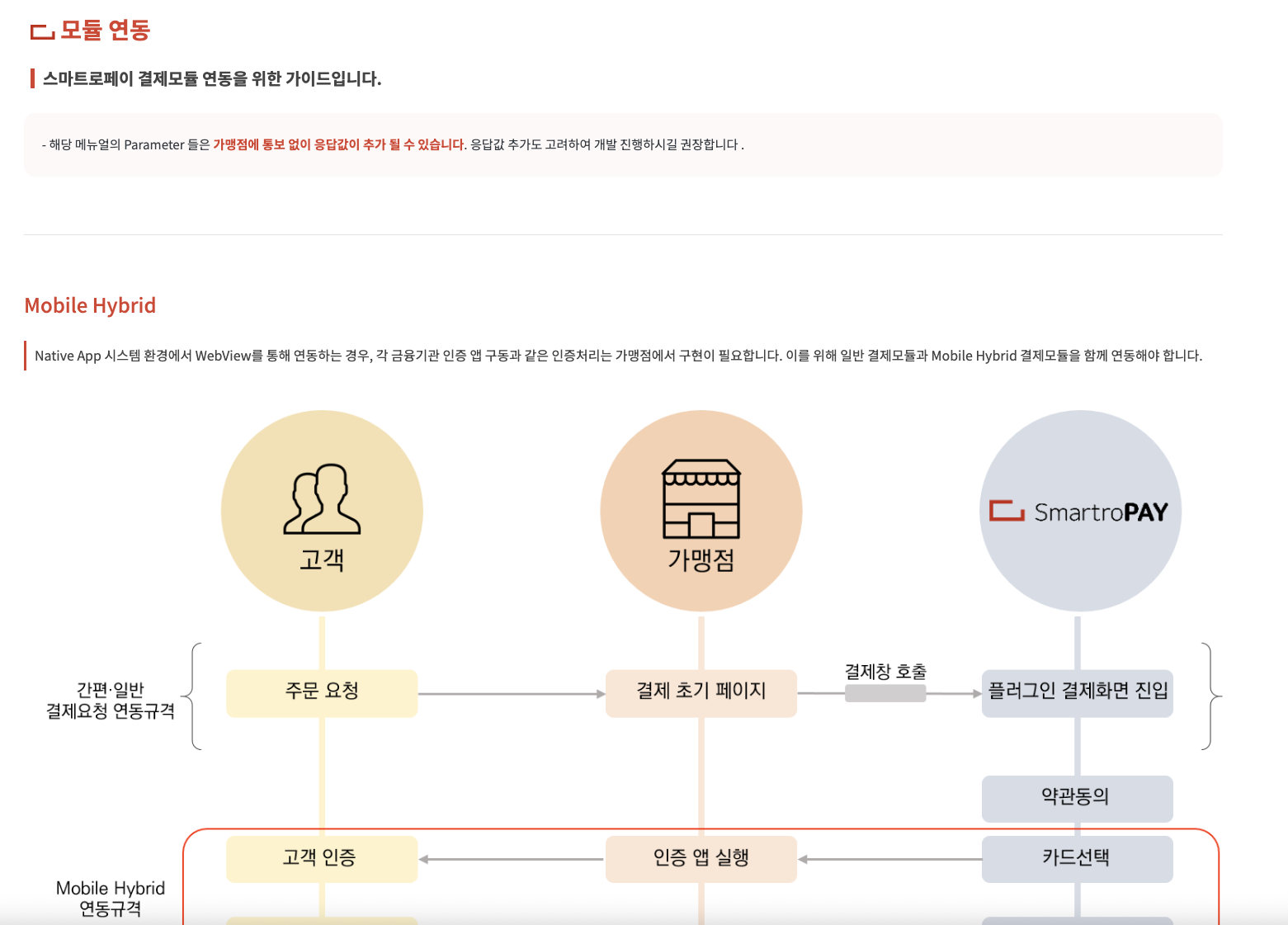
Task: Click the 결제창 호출 arrow label
Action: coord(885,672)
